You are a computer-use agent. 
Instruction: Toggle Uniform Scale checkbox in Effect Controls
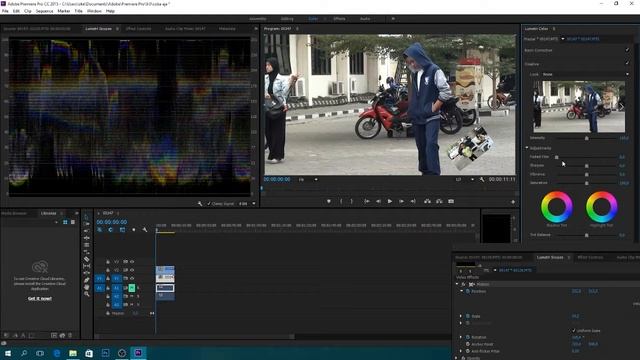click(x=573, y=330)
